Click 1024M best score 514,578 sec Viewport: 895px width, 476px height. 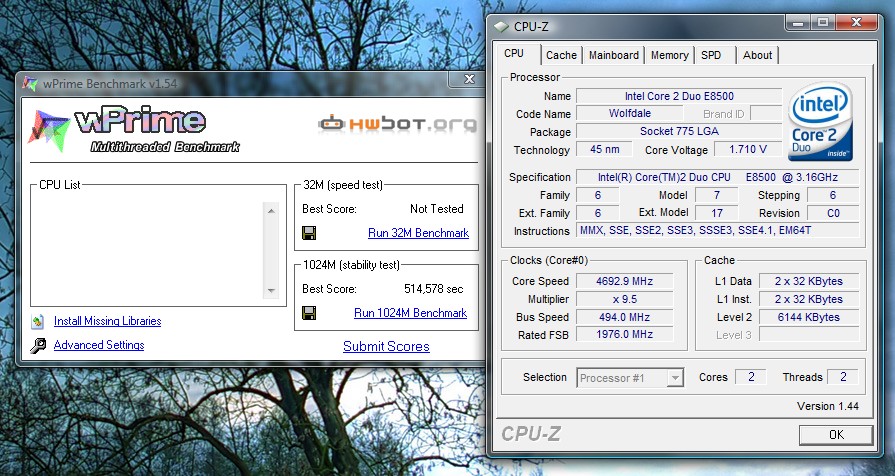[x=434, y=289]
